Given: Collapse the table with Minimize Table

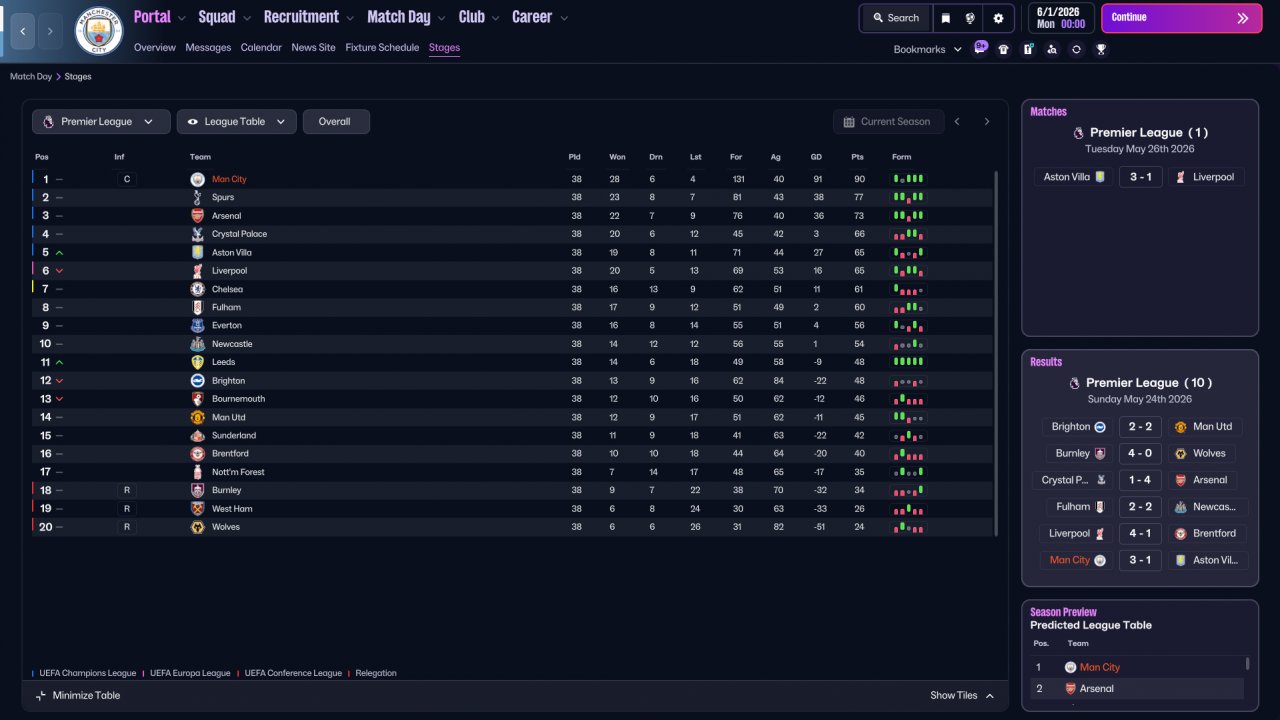Looking at the screenshot, I should (x=77, y=696).
